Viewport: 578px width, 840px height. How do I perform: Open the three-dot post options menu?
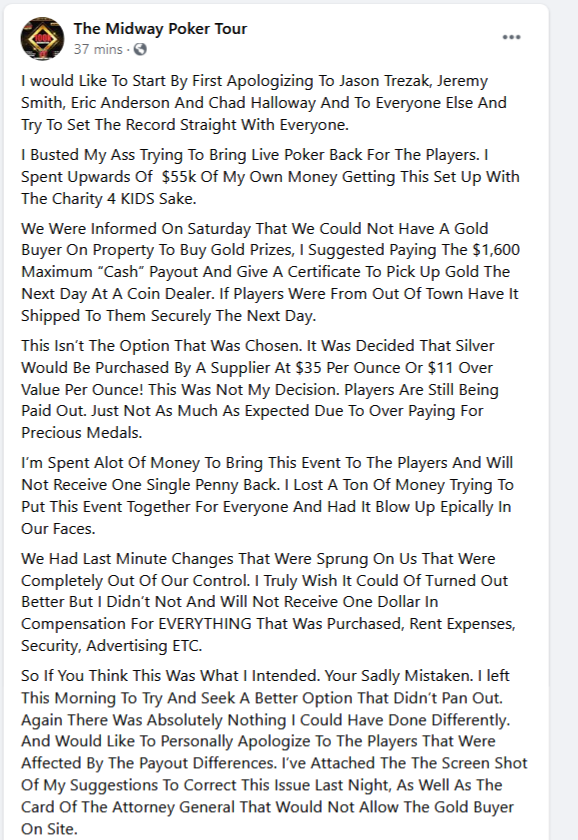pyautogui.click(x=511, y=37)
